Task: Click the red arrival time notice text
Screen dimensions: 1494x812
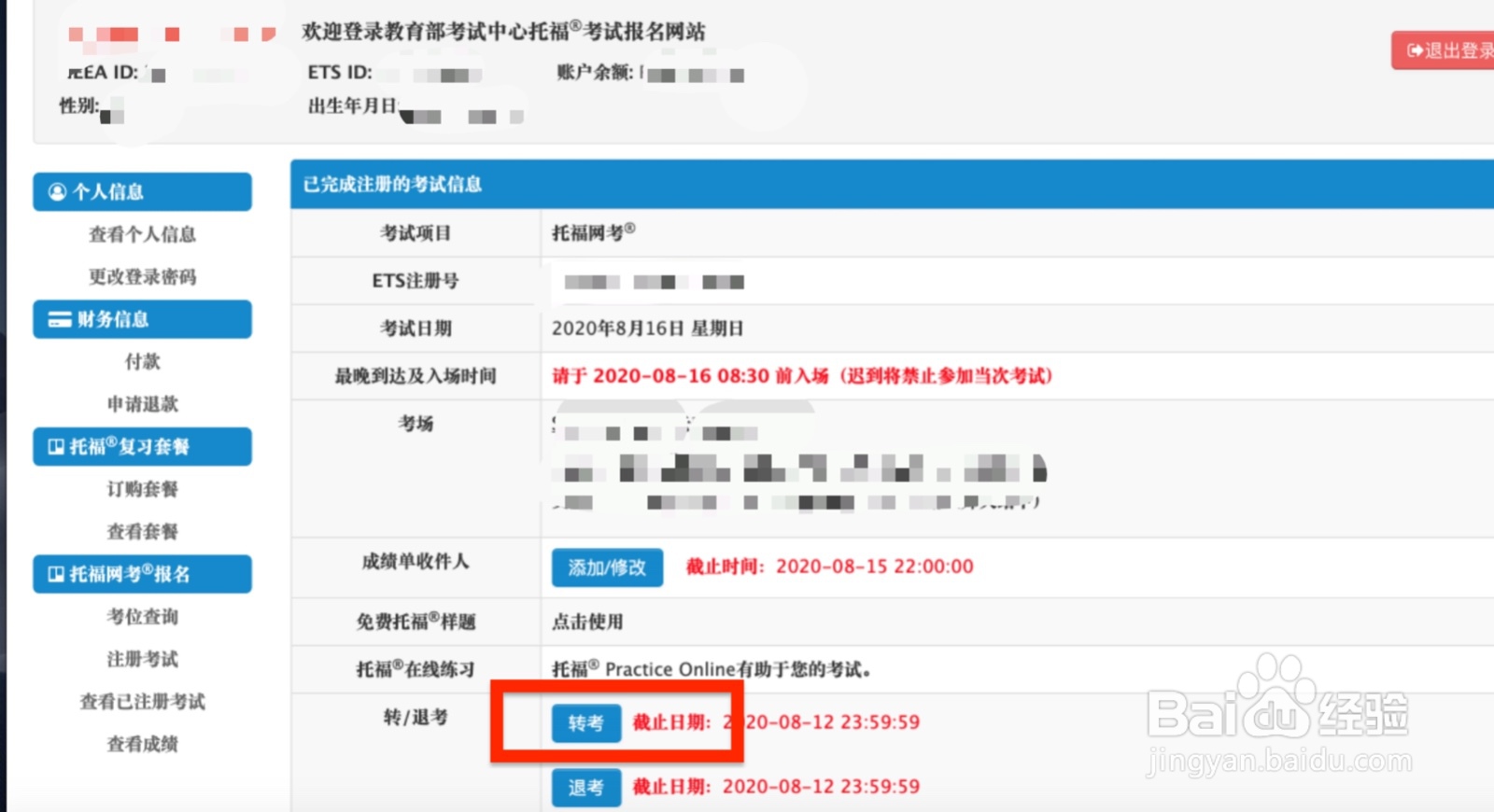Action: (x=802, y=376)
